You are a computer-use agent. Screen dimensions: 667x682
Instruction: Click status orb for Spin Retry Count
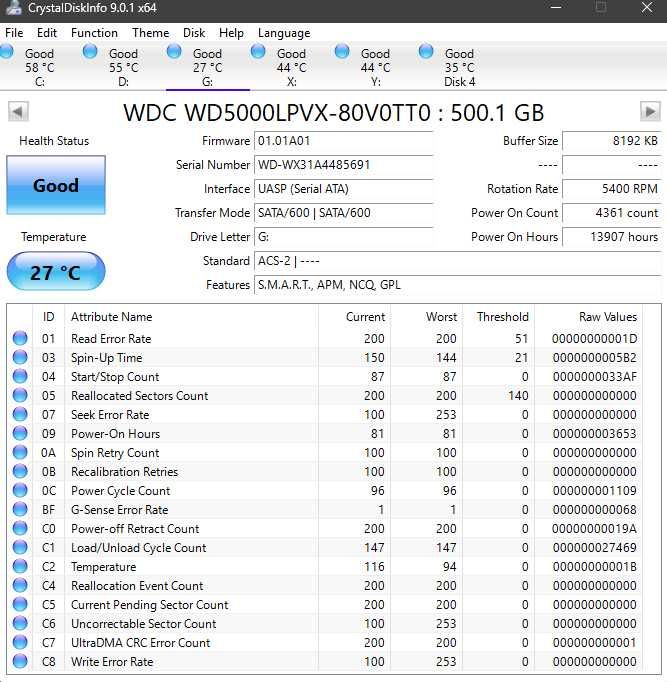tap(20, 452)
